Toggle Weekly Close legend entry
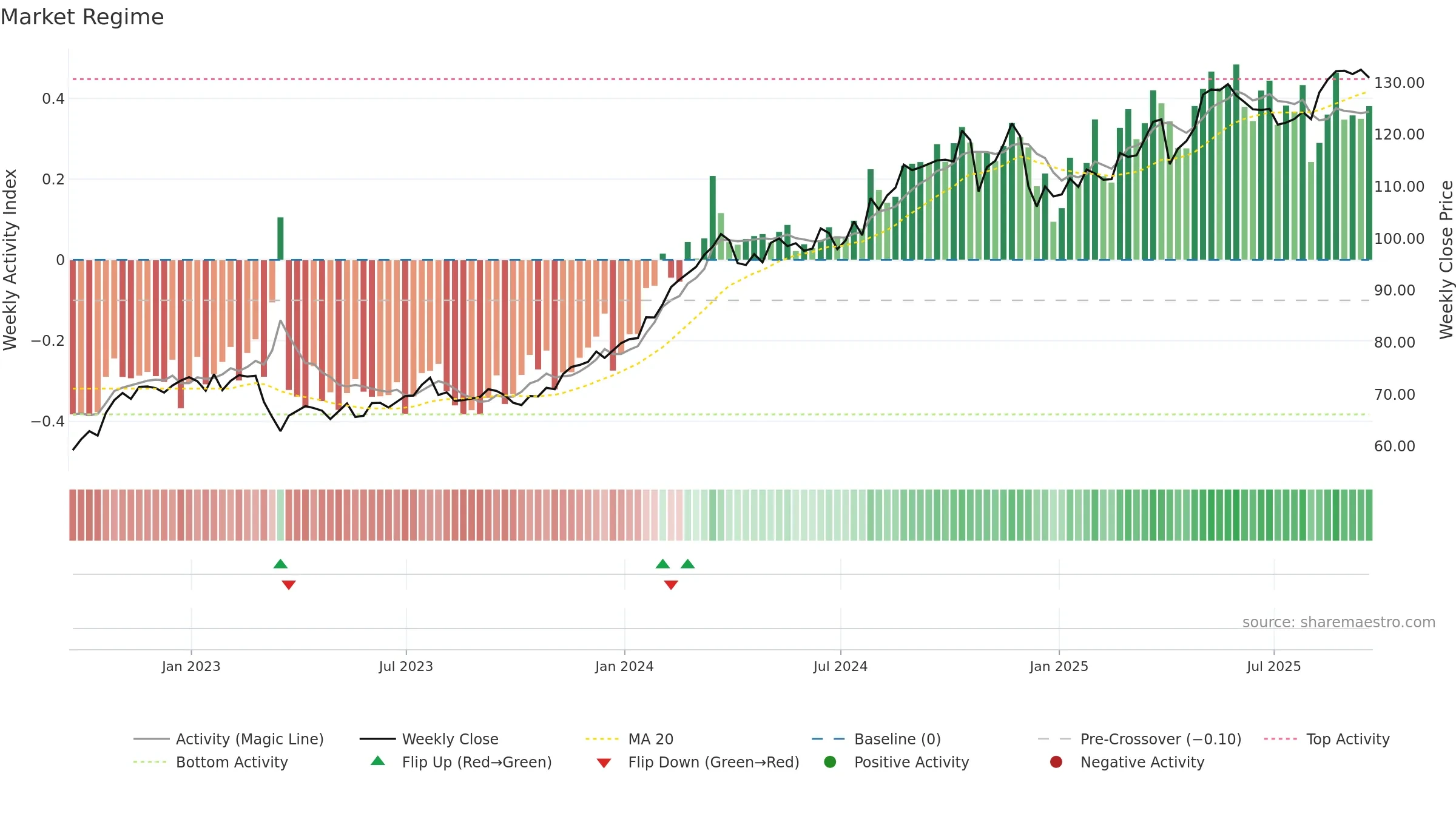The height and width of the screenshot is (819, 1456). tap(430, 739)
